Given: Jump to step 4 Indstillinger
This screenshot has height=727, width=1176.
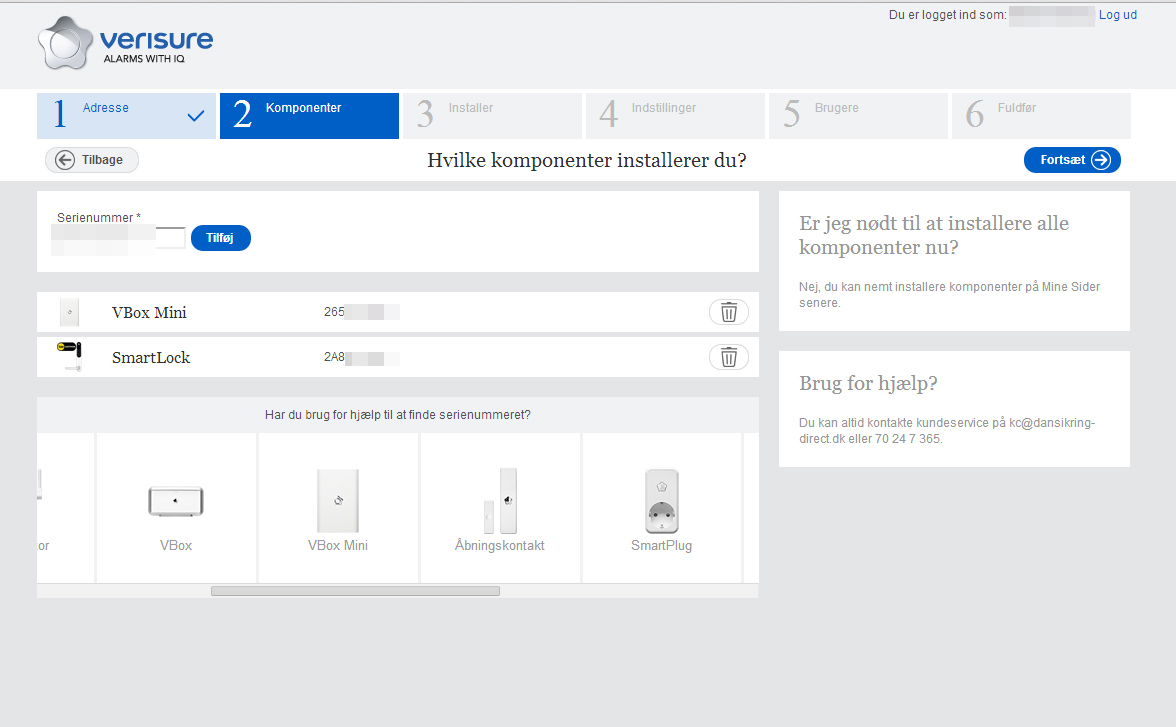Looking at the screenshot, I should (675, 116).
